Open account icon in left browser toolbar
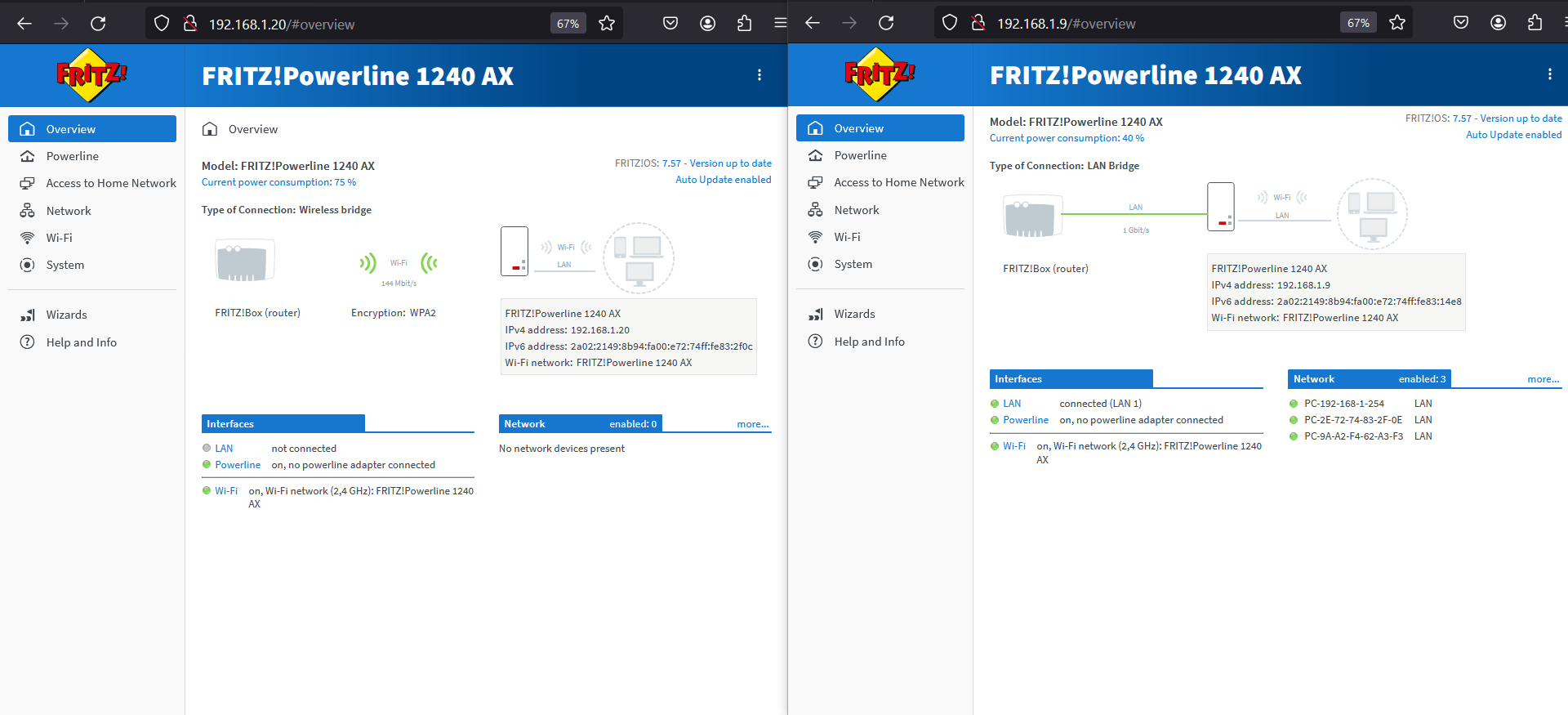 click(x=708, y=24)
